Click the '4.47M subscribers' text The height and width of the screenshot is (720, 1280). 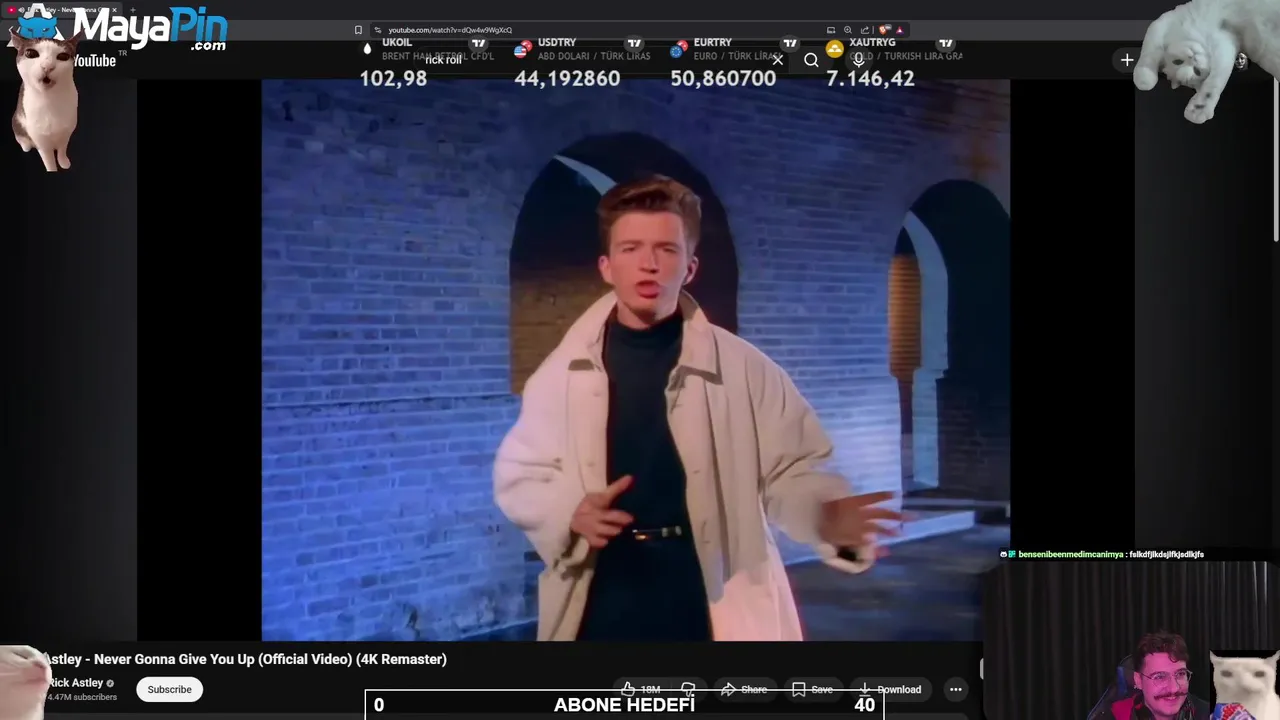[82, 697]
